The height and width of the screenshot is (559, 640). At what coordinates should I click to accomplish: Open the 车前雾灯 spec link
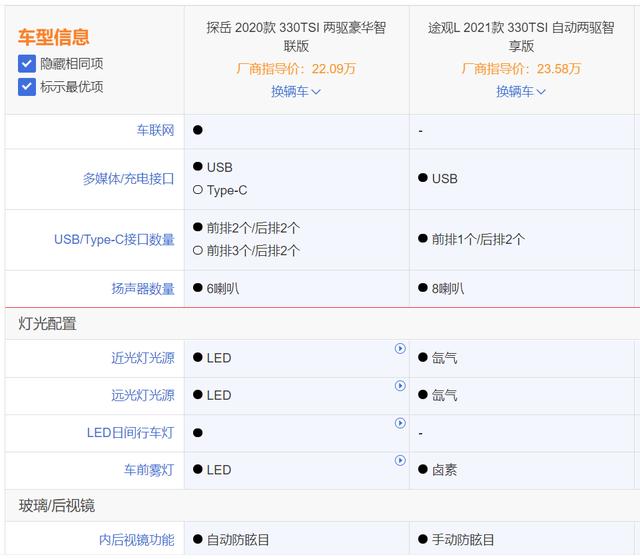(149, 470)
